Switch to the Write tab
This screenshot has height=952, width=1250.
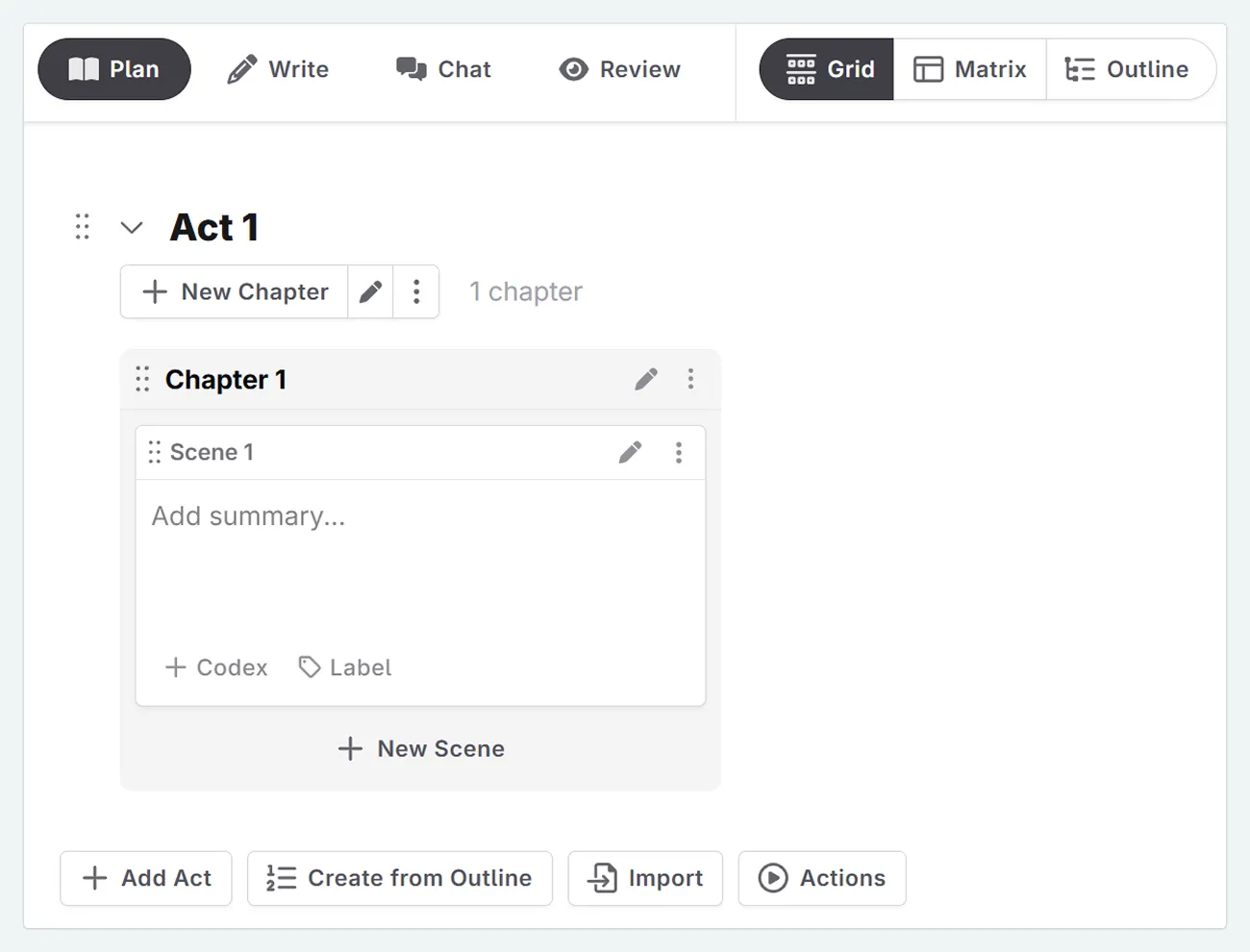[x=278, y=69]
